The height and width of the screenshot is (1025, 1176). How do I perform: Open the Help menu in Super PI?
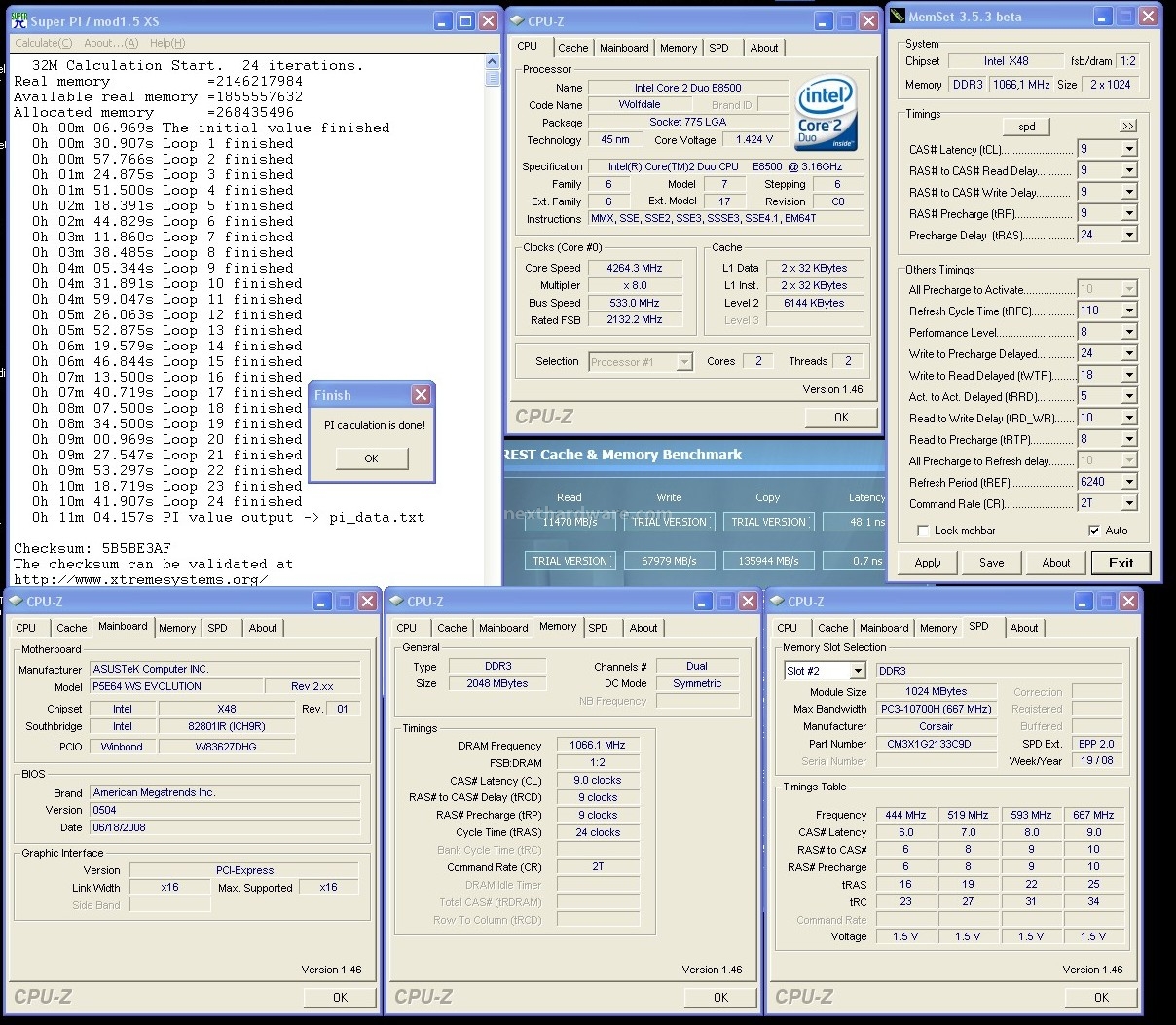coord(167,43)
